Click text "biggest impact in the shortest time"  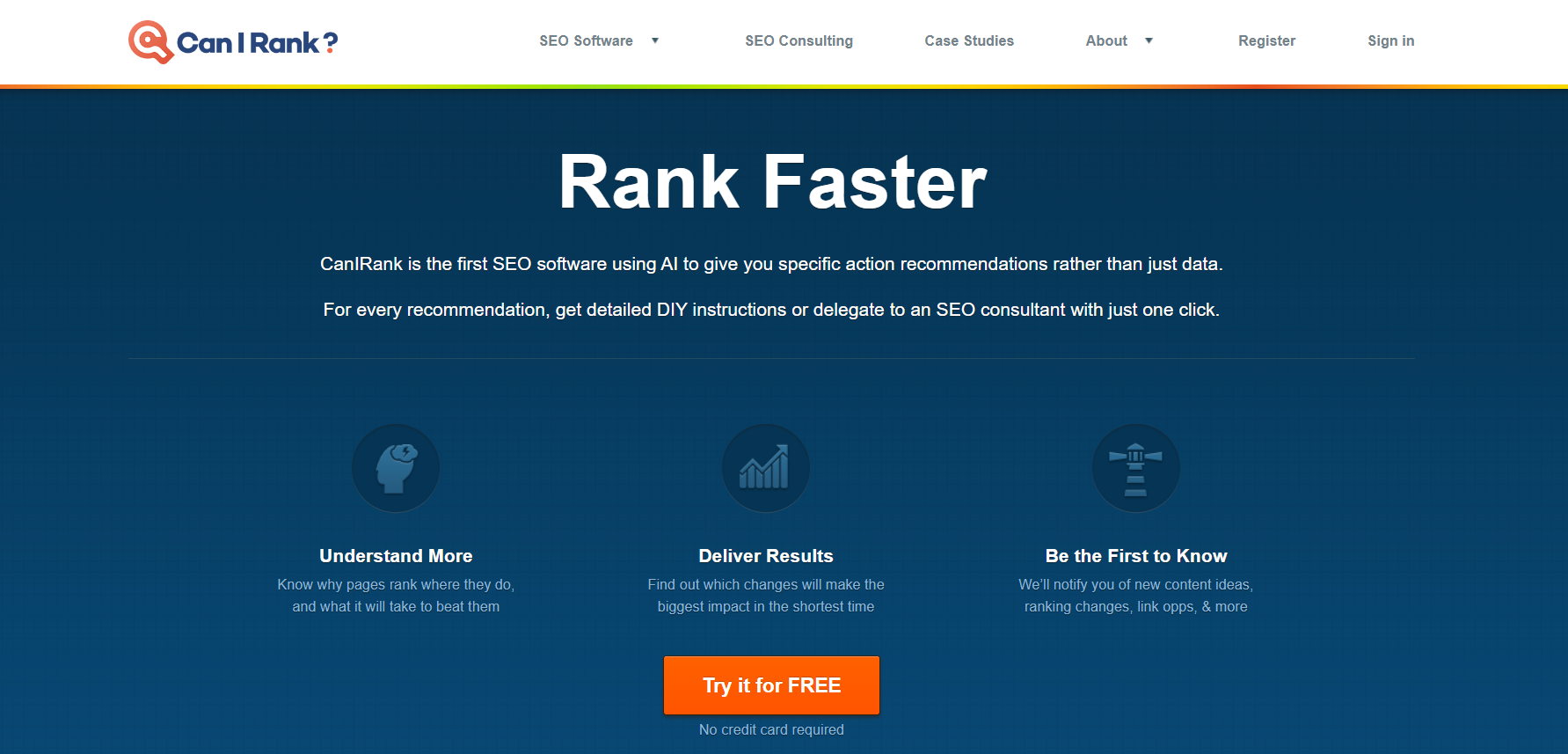point(766,606)
